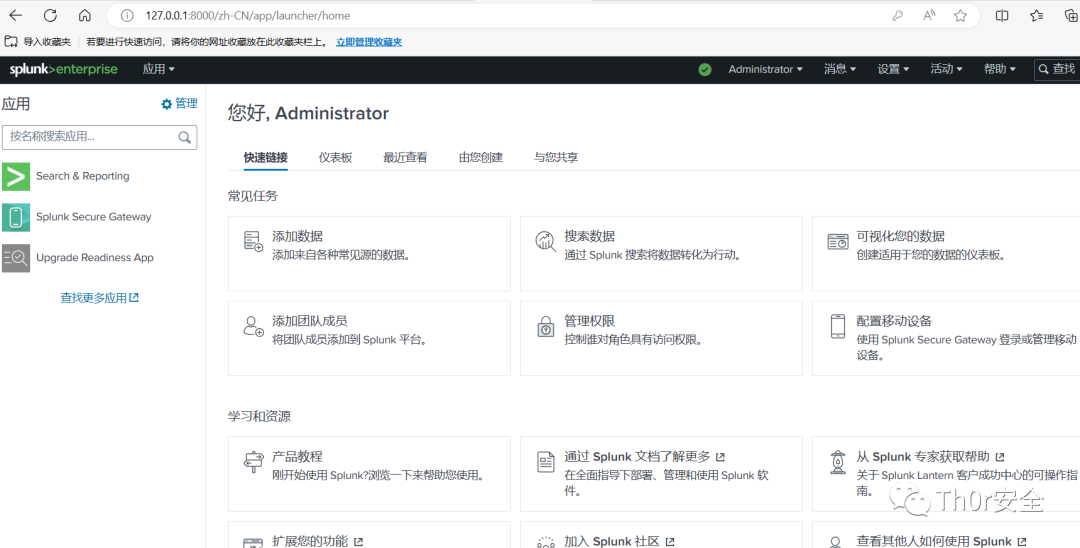Reload the page with refresh icon

point(50,15)
